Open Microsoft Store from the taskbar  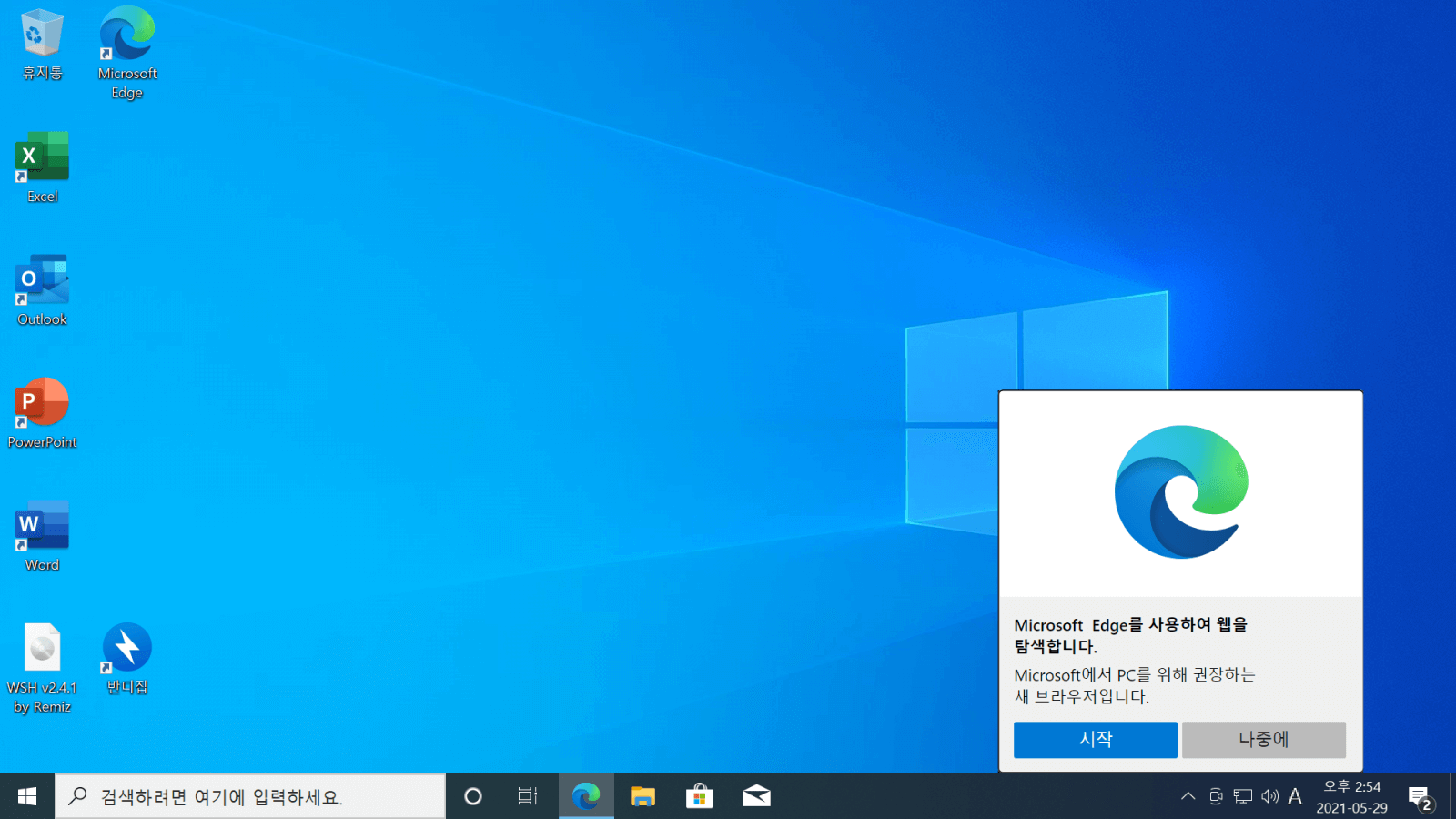coord(699,796)
